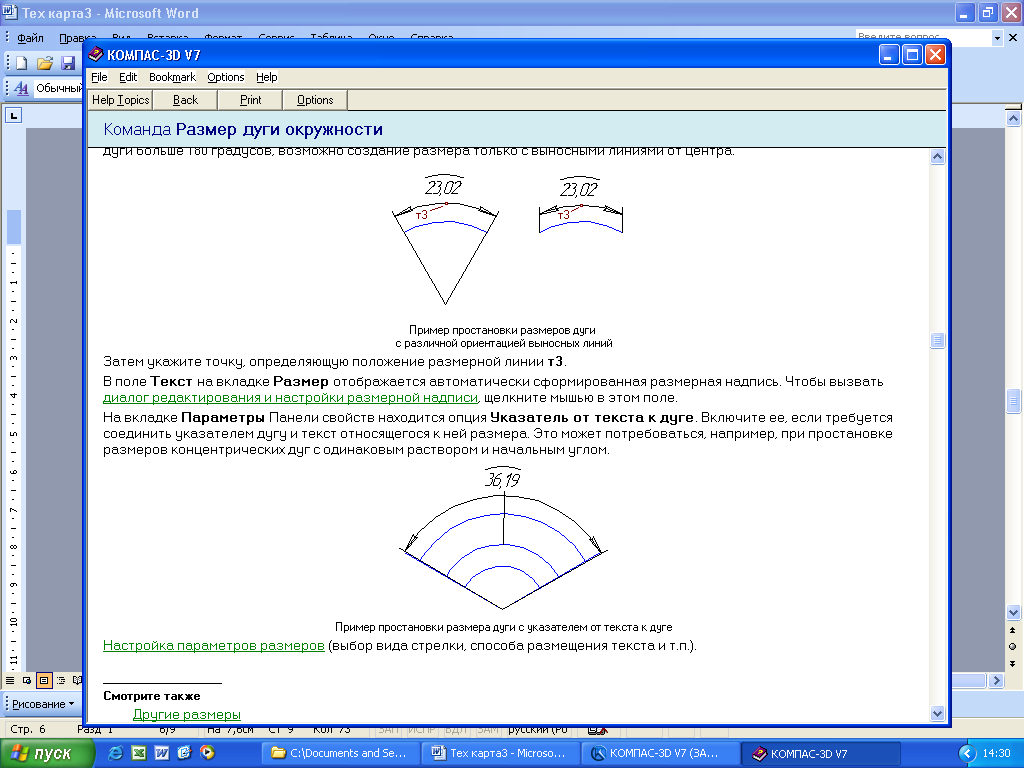The image size is (1024, 768).
Task: Click the tab-stop selector at Word ruler corner
Action: click(x=14, y=116)
